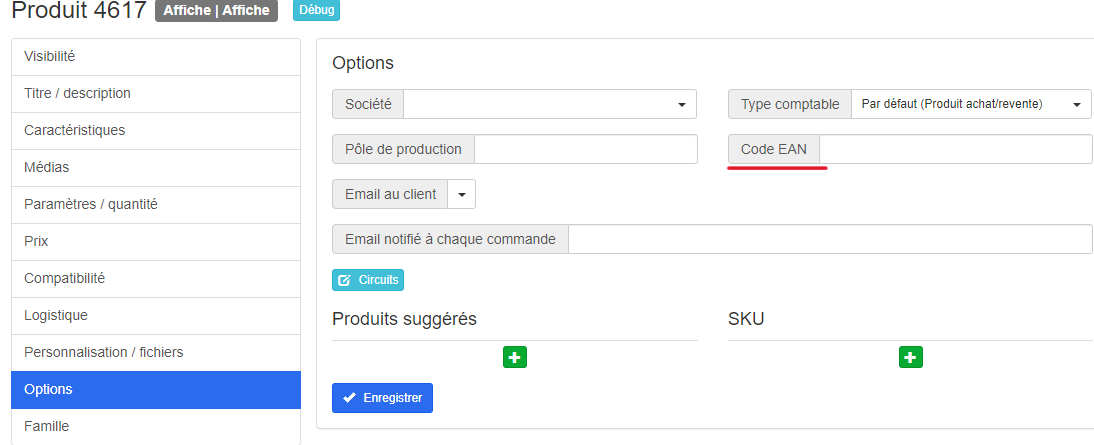Switch to the Visibilité section
The height and width of the screenshot is (445, 1094).
pyautogui.click(x=156, y=56)
